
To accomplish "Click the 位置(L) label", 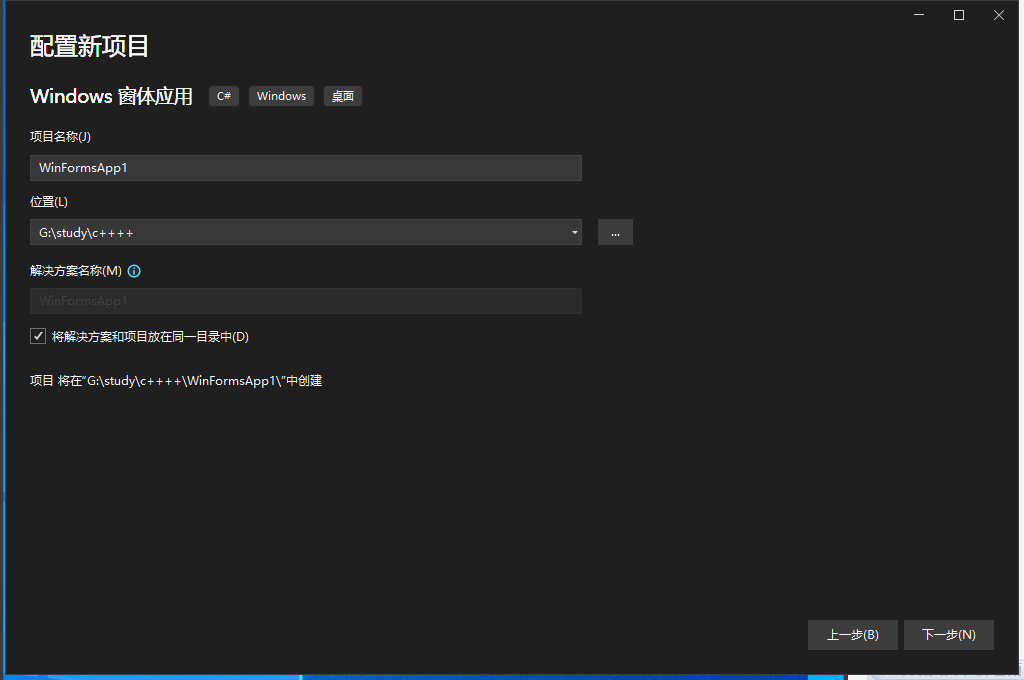I will click(49, 202).
